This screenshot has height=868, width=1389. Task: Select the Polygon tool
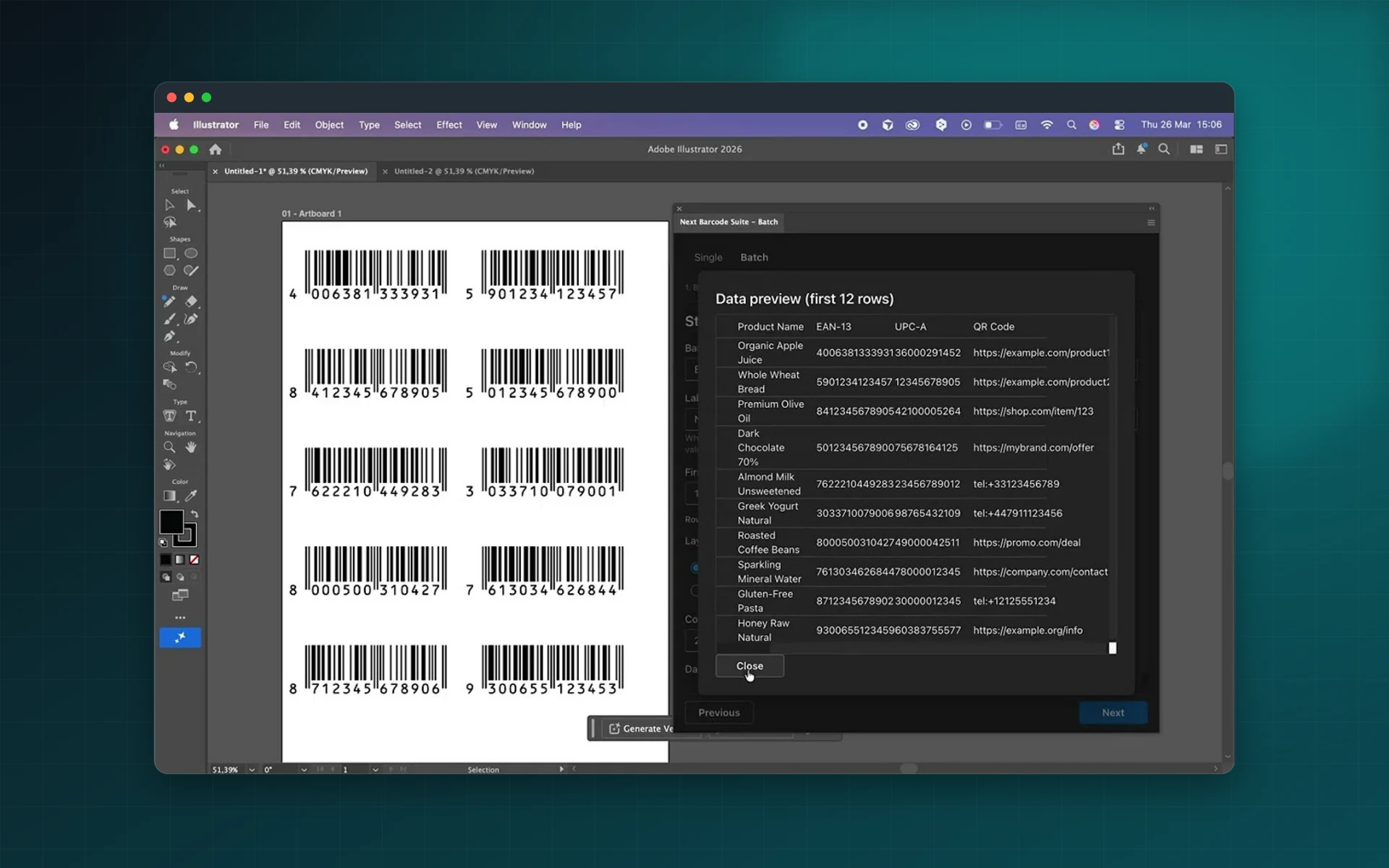pyautogui.click(x=169, y=271)
